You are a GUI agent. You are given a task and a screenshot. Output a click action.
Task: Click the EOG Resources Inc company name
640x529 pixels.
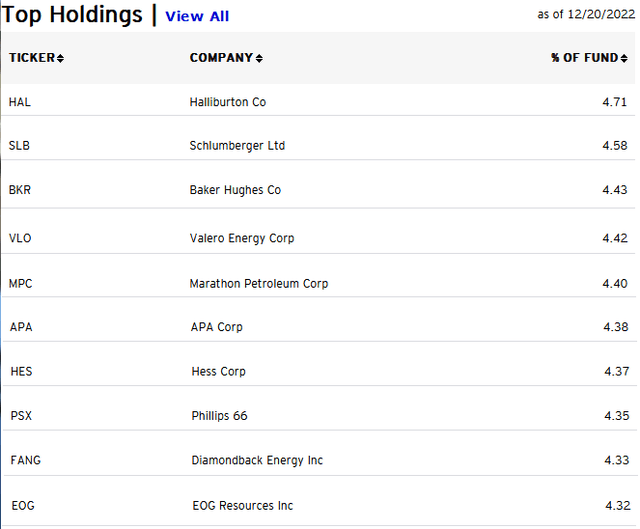[243, 506]
